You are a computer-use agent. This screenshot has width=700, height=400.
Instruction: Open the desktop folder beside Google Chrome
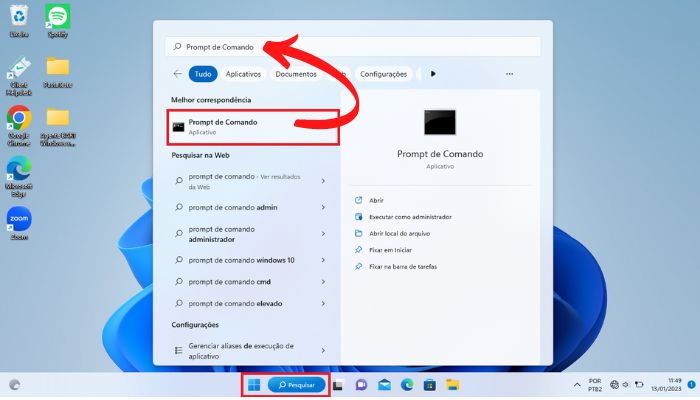[58, 127]
